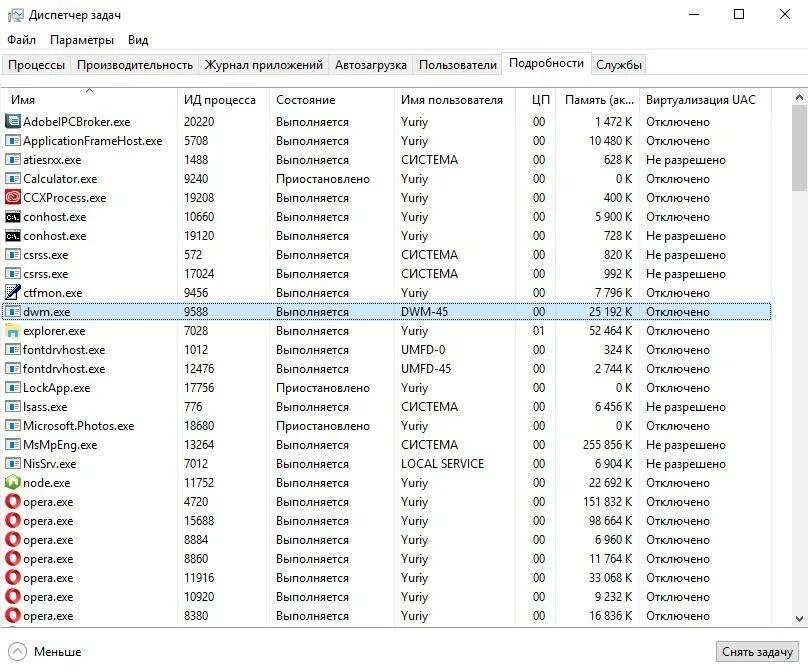Click the MsMpEng.exe process icon

(12, 444)
